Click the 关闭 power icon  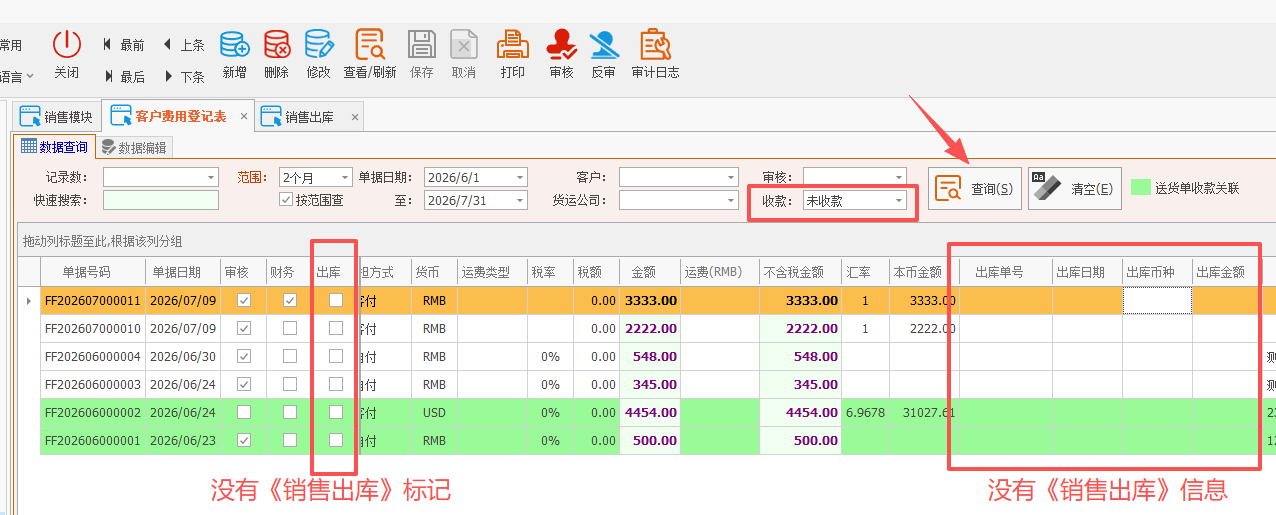pos(67,45)
